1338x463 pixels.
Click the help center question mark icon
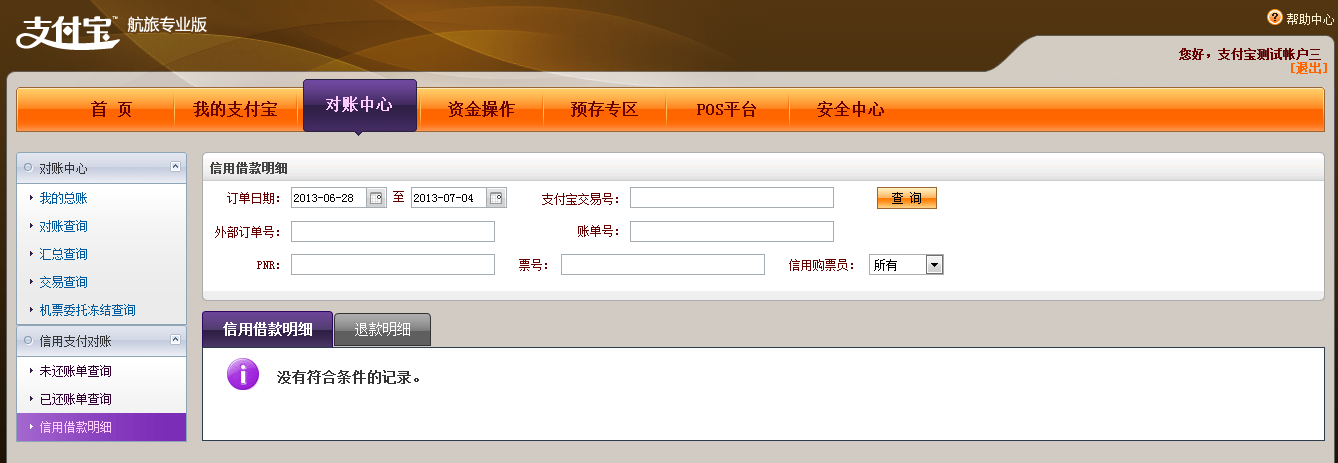coord(1275,18)
